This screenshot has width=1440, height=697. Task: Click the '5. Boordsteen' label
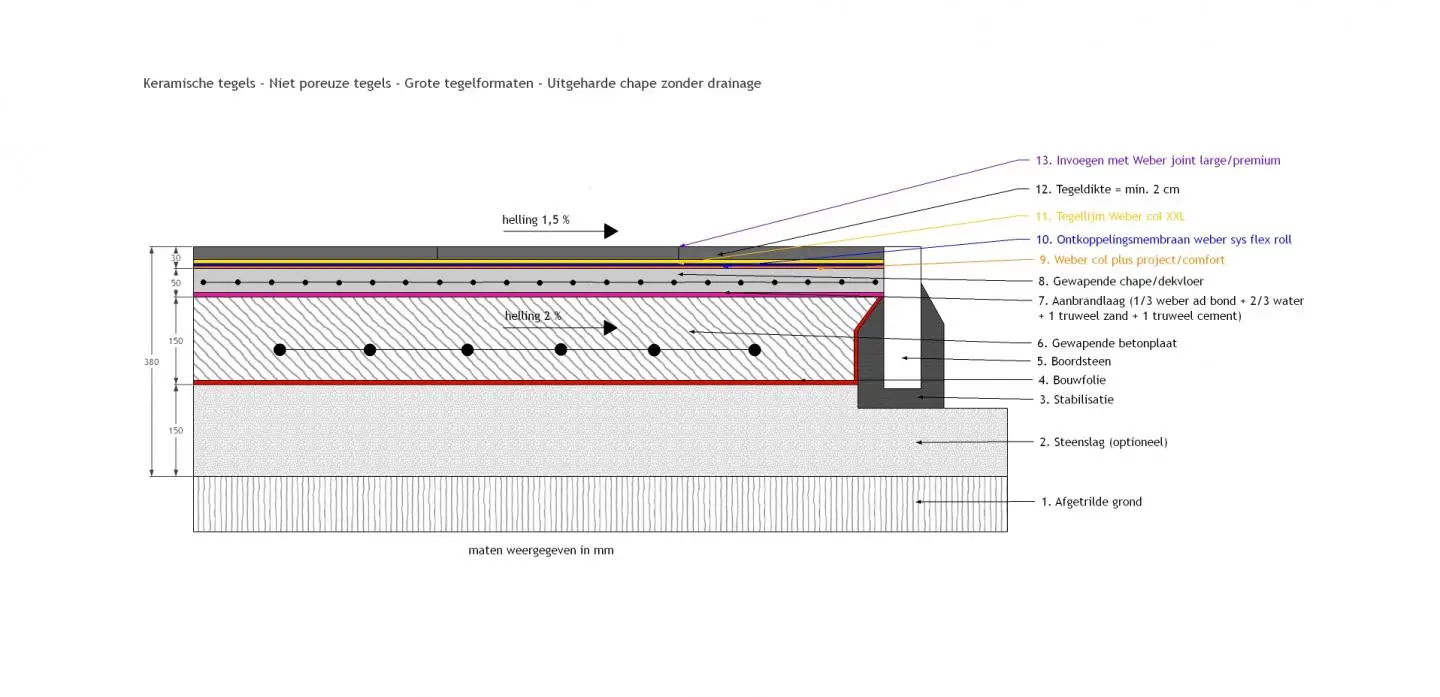click(x=1074, y=361)
